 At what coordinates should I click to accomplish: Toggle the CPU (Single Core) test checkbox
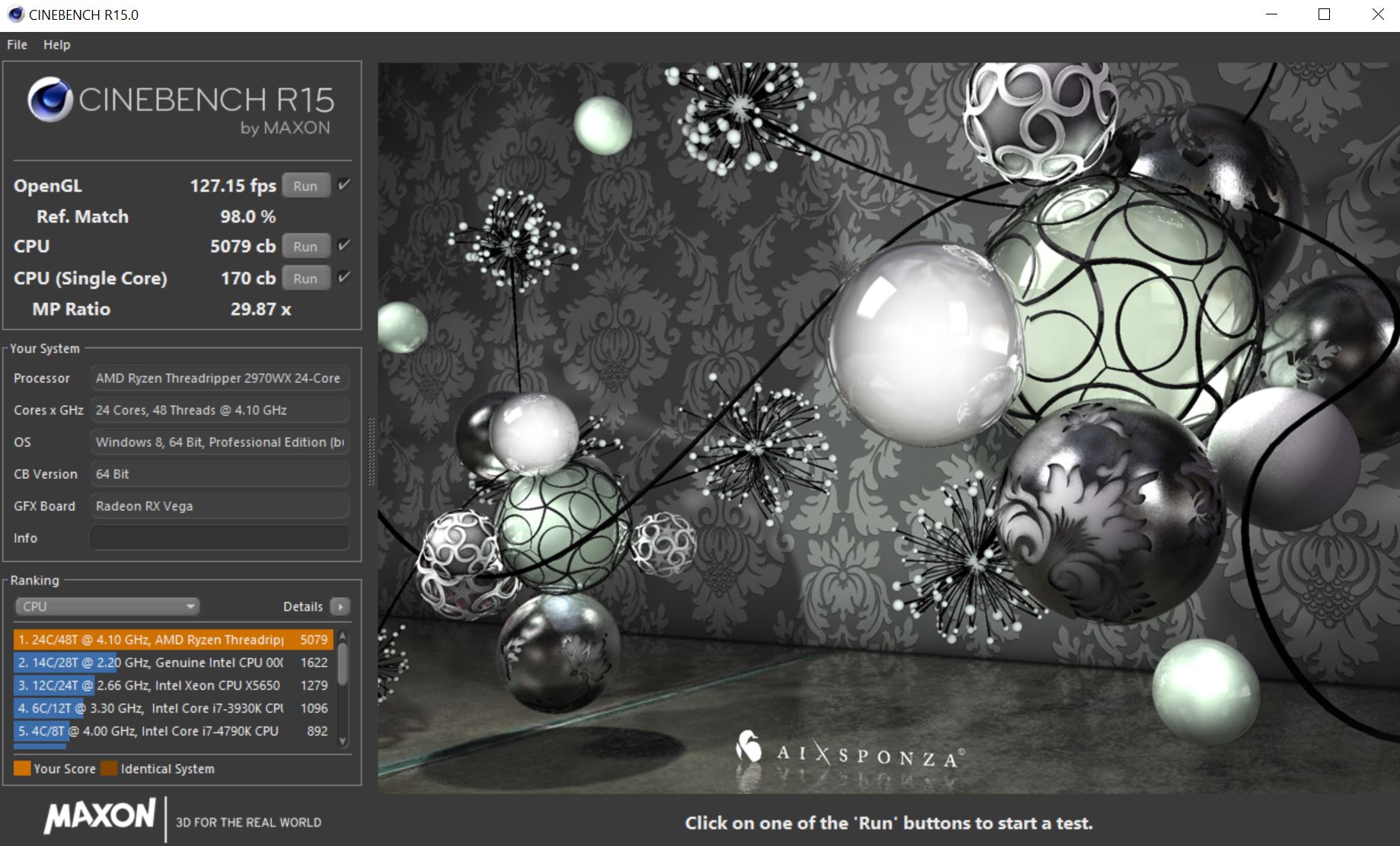(x=344, y=277)
